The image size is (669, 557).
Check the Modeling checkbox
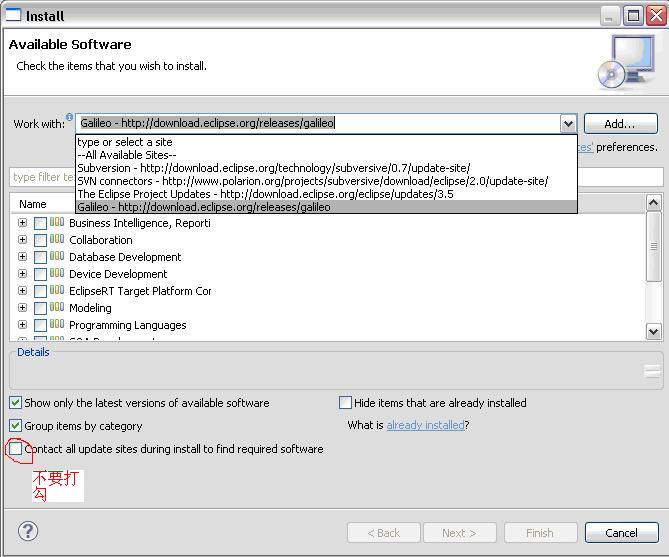point(40,309)
